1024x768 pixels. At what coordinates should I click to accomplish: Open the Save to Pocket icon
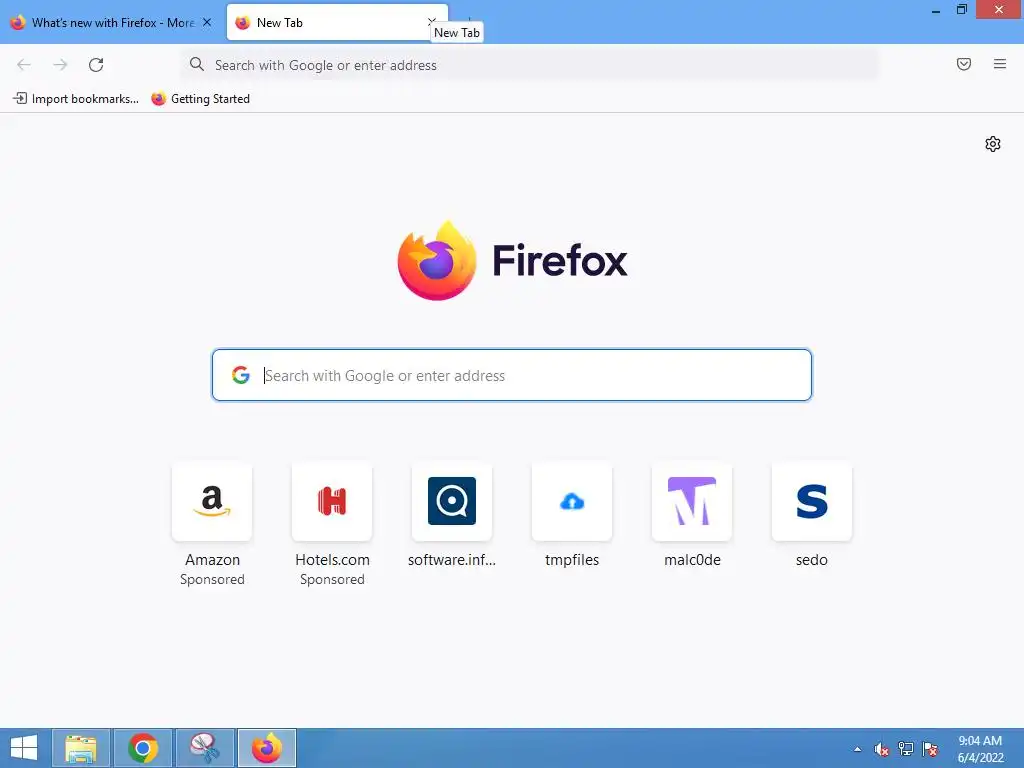click(x=963, y=64)
